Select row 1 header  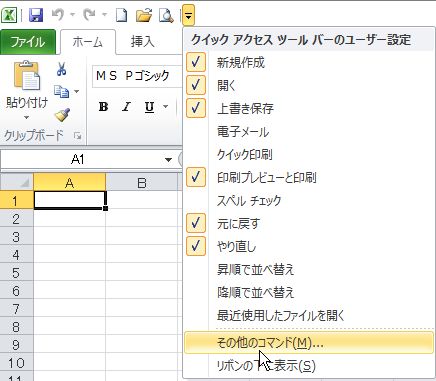16,201
